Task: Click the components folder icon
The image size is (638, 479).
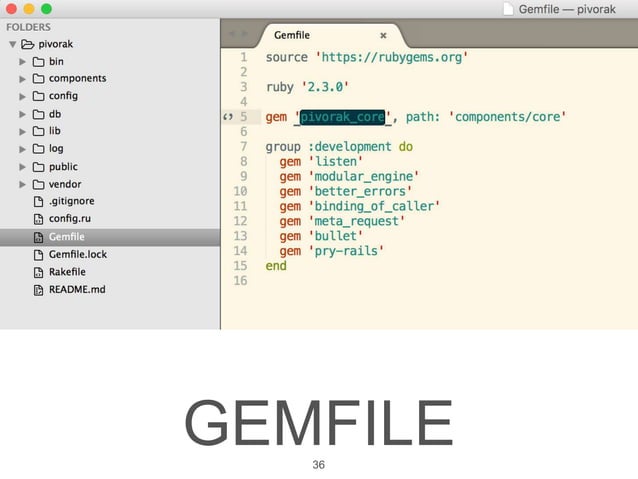Action: [39, 79]
